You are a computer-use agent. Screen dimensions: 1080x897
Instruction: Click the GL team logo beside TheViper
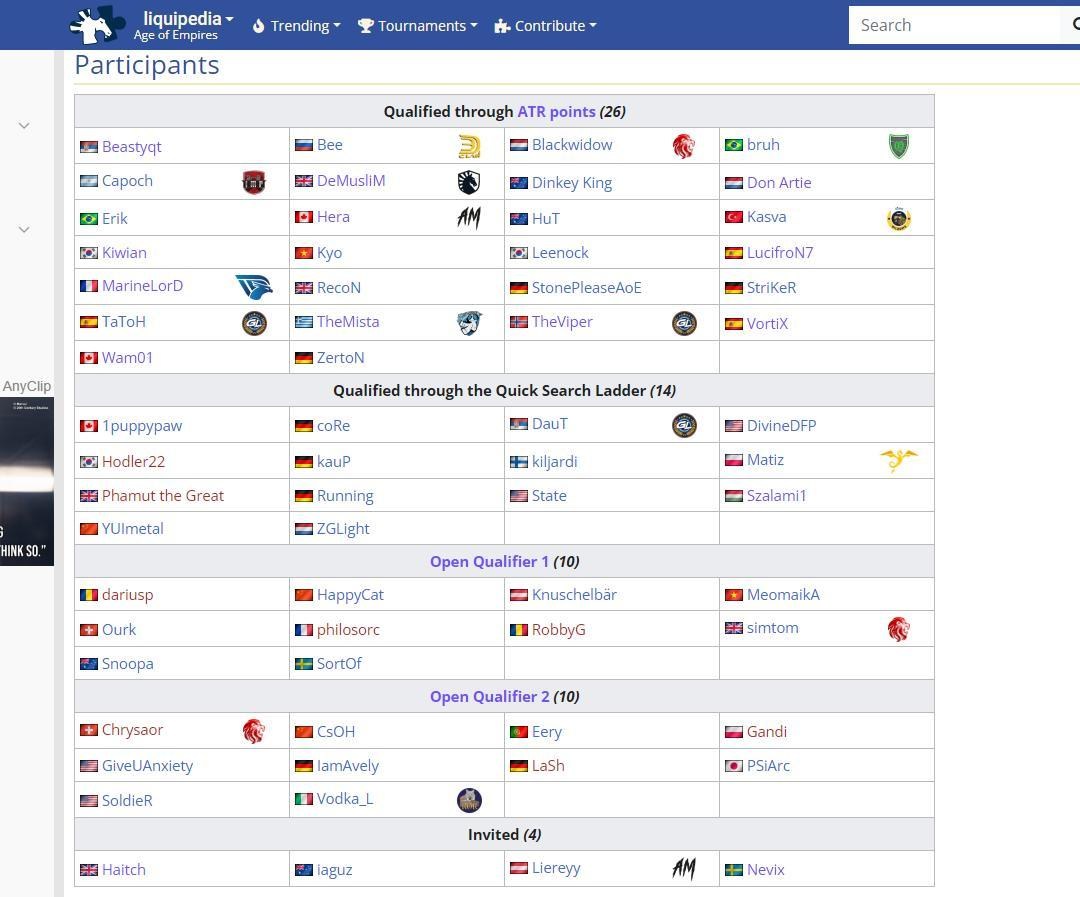coord(684,323)
